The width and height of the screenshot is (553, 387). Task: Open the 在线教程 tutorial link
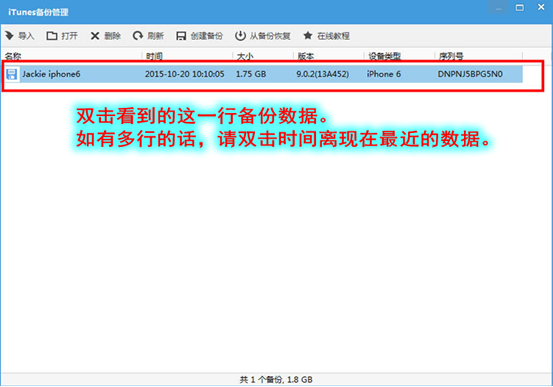click(333, 36)
